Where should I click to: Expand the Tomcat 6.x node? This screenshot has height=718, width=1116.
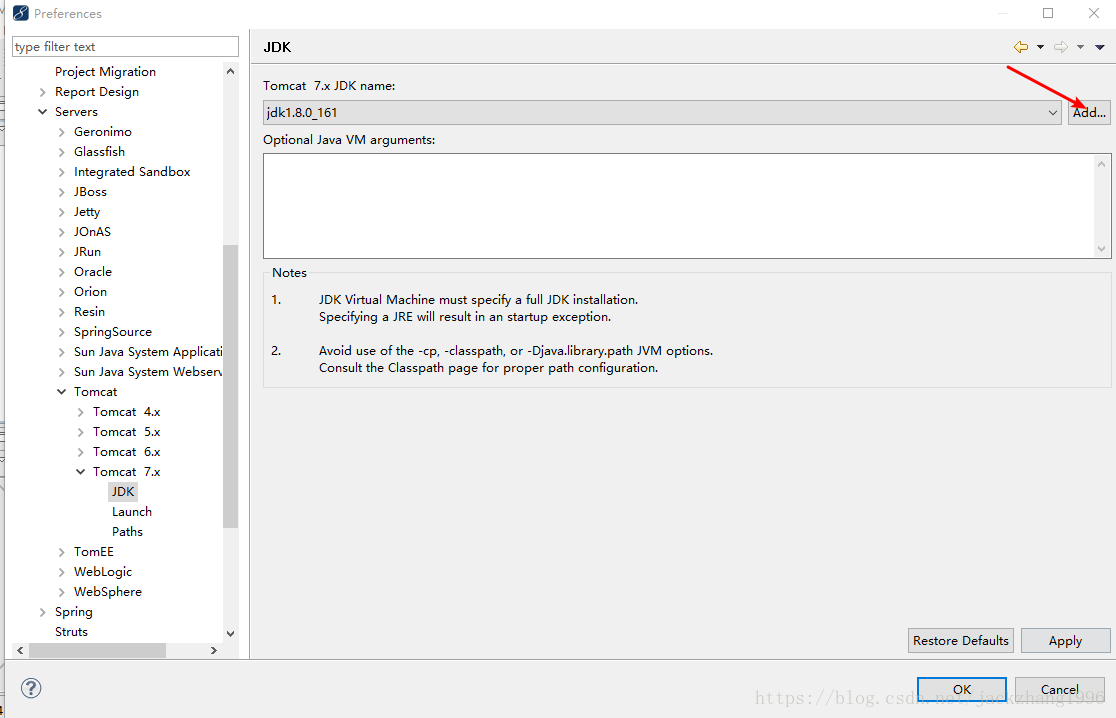click(80, 452)
